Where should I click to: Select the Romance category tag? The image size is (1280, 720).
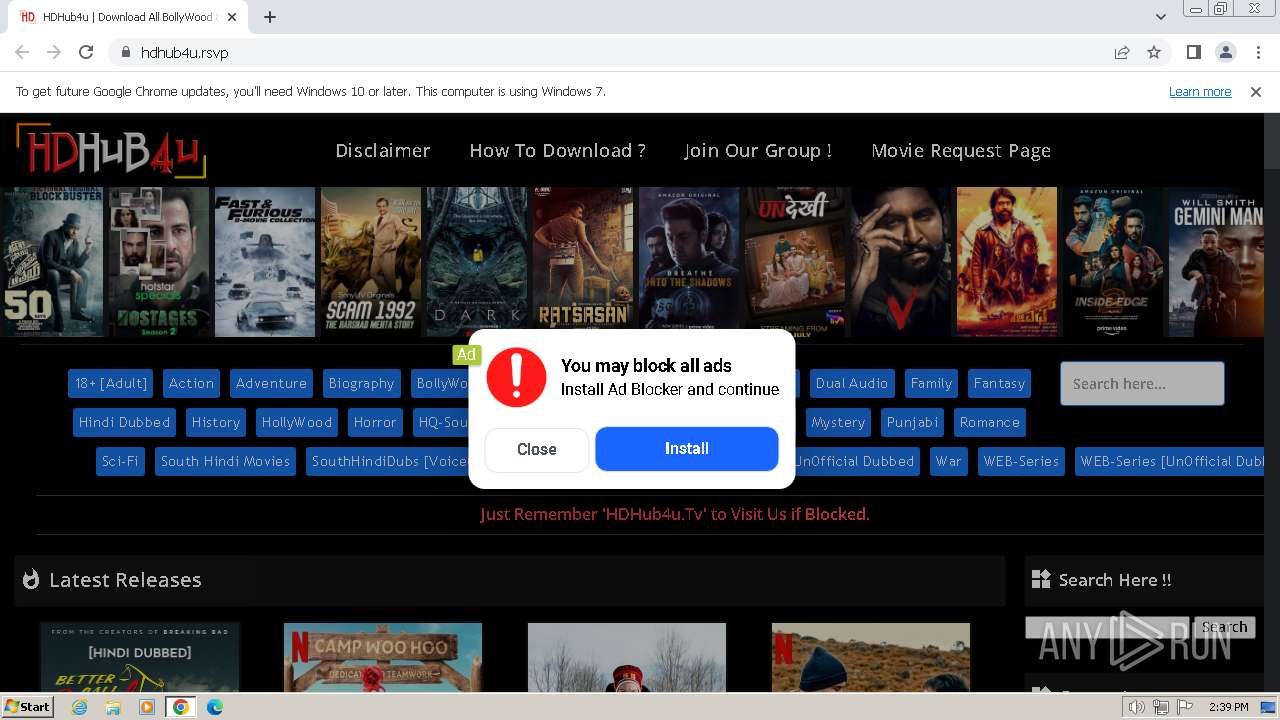[x=990, y=422]
